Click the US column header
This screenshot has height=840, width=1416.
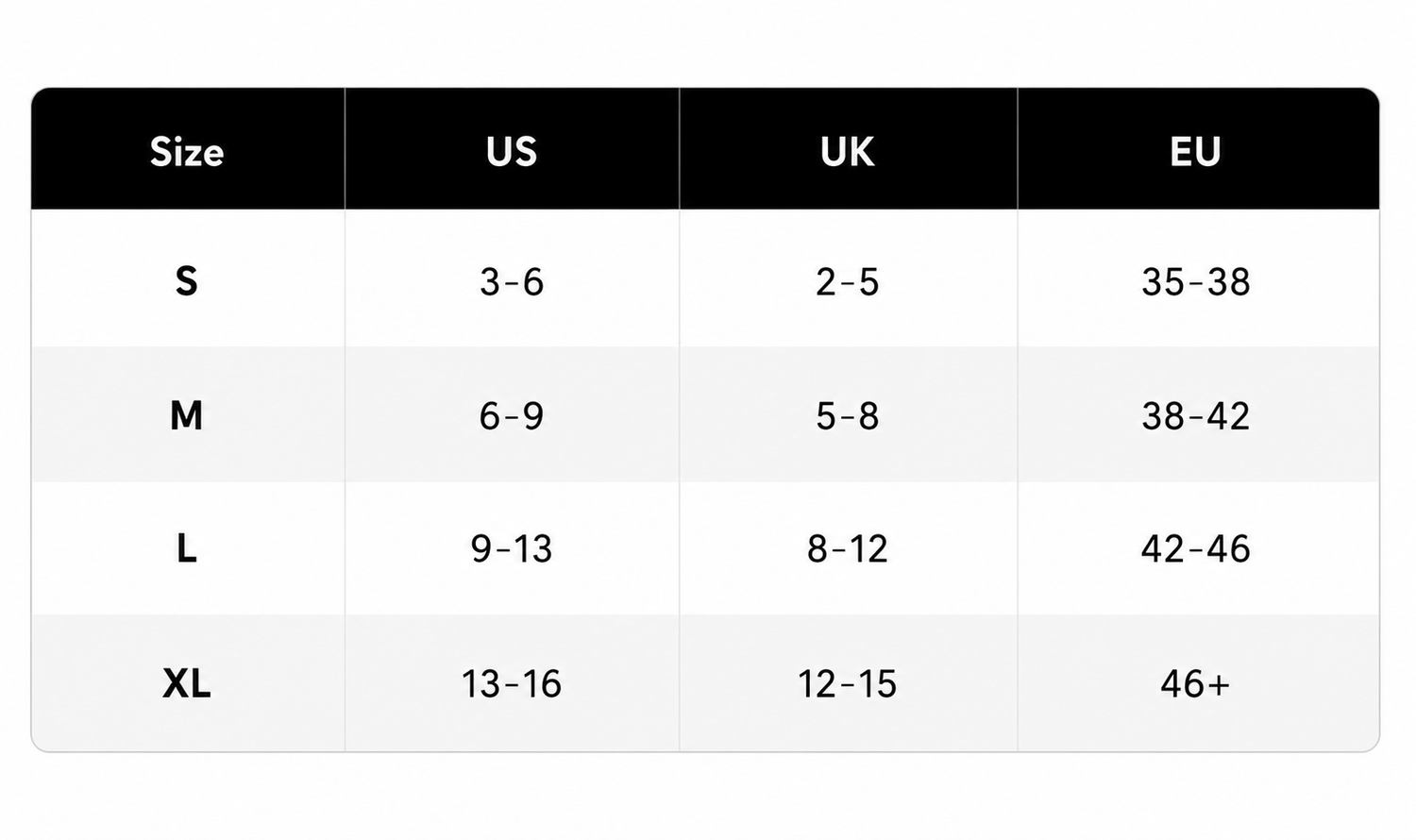pyautogui.click(x=512, y=152)
